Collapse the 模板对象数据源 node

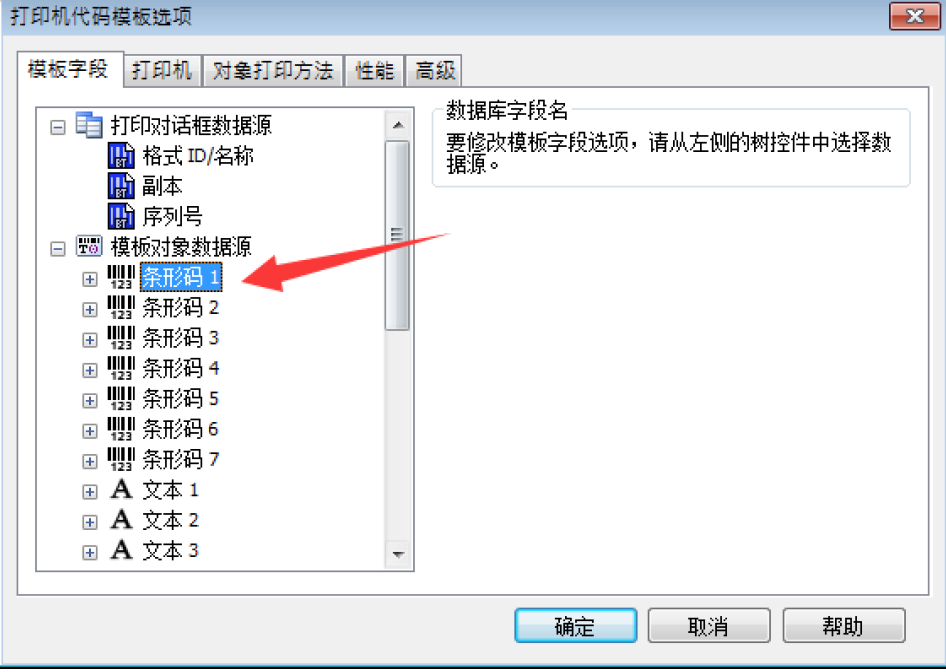pyautogui.click(x=58, y=249)
